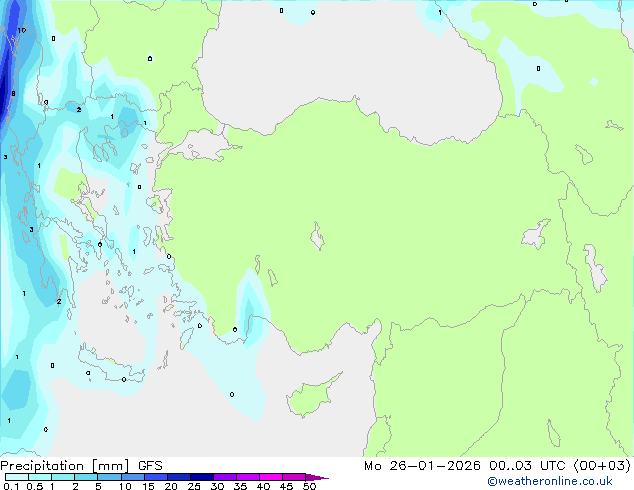Select the 10–15 mm legend color swatch

coord(132,477)
